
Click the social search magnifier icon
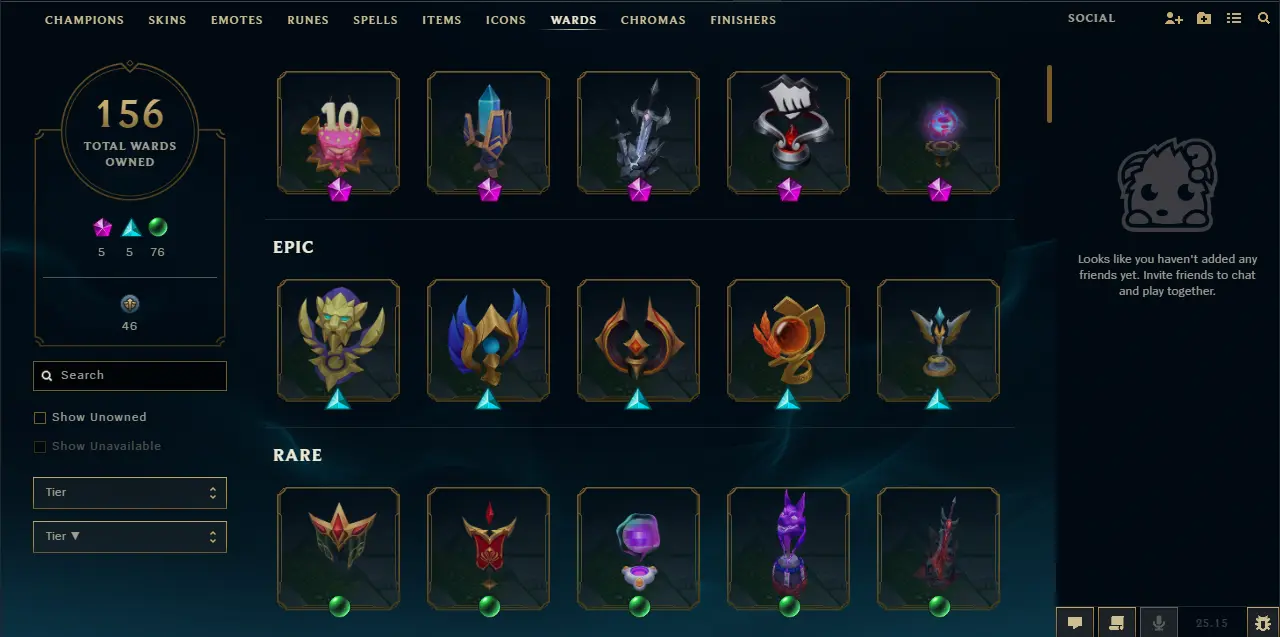(1264, 19)
